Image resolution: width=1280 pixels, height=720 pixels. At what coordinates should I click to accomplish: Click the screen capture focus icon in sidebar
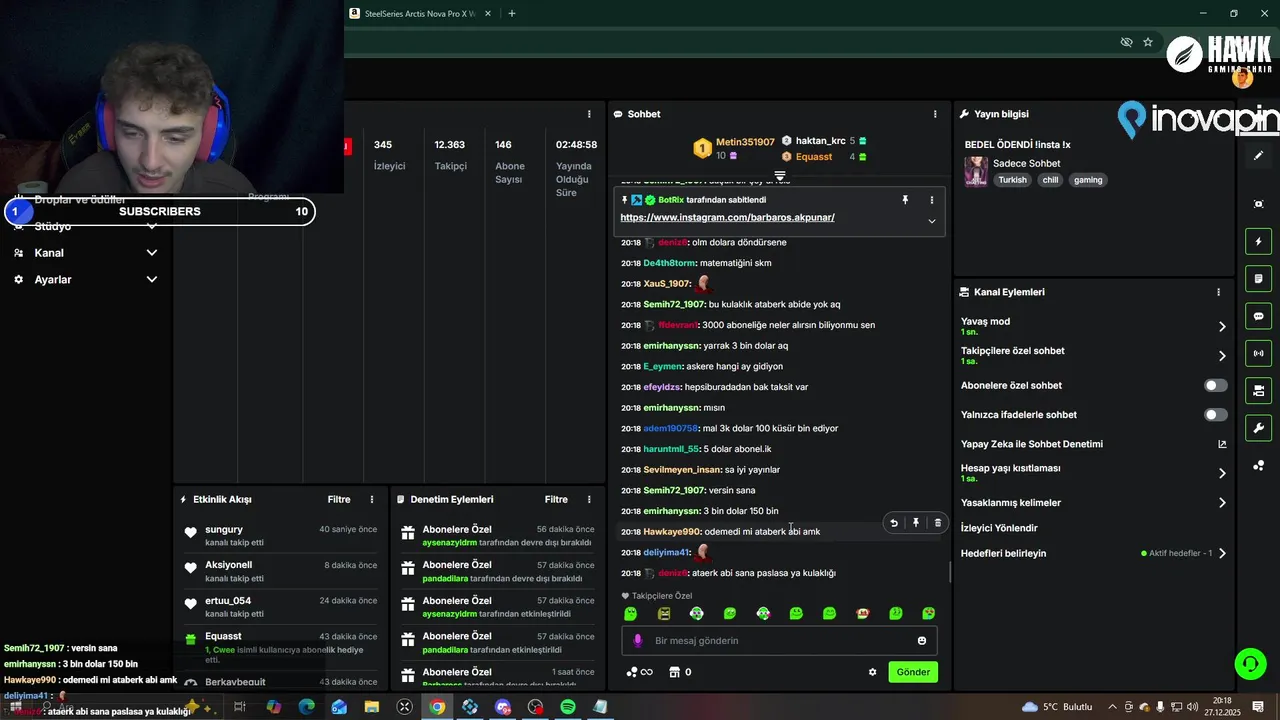pos(1258,204)
